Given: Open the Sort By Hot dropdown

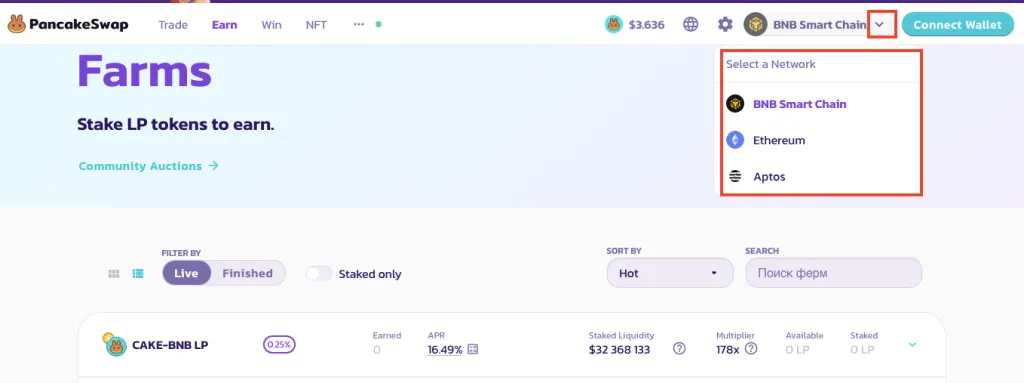Looking at the screenshot, I should pyautogui.click(x=670, y=273).
